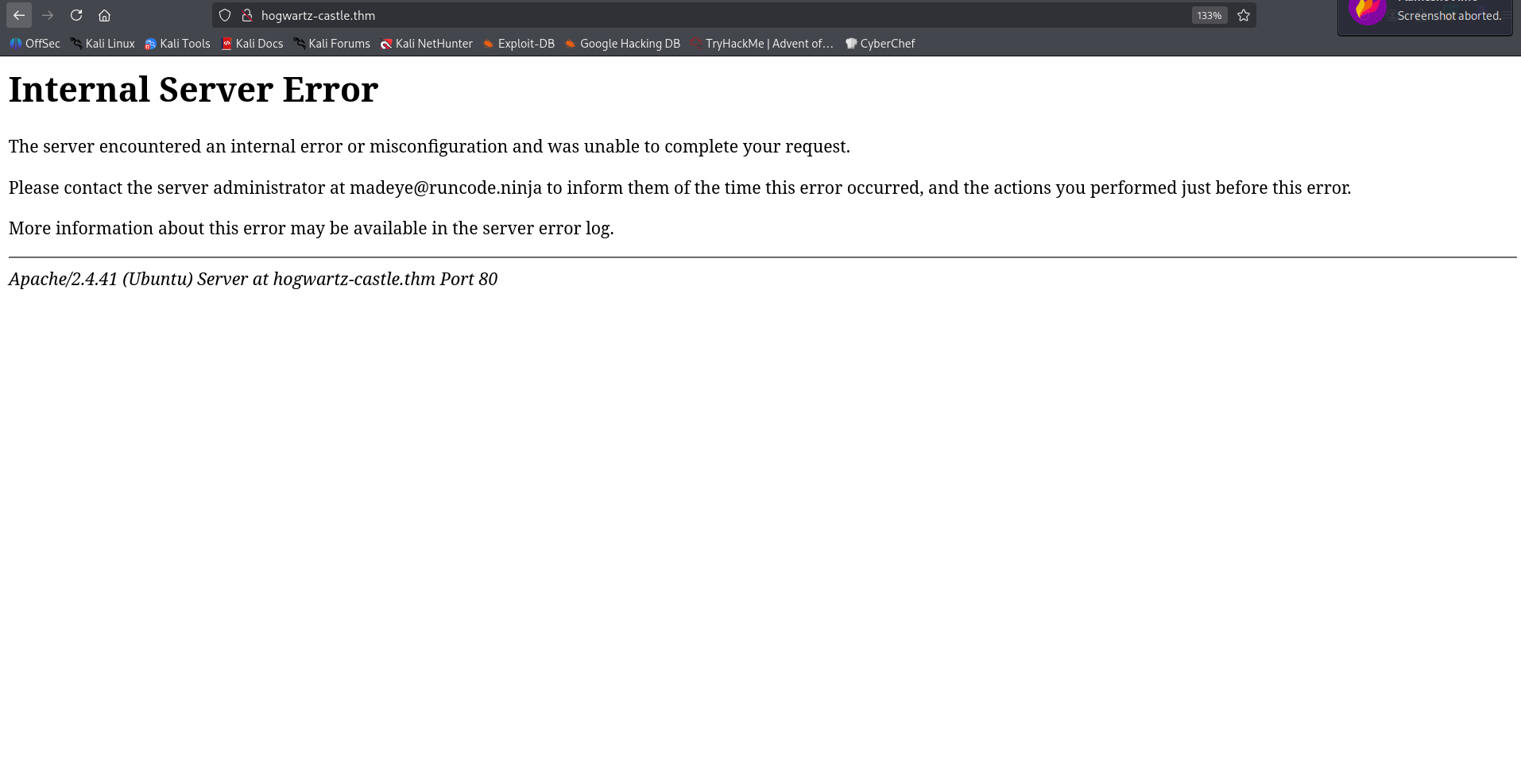Bookmark this page with the star icon
This screenshot has height=784, width=1521.
click(1244, 15)
